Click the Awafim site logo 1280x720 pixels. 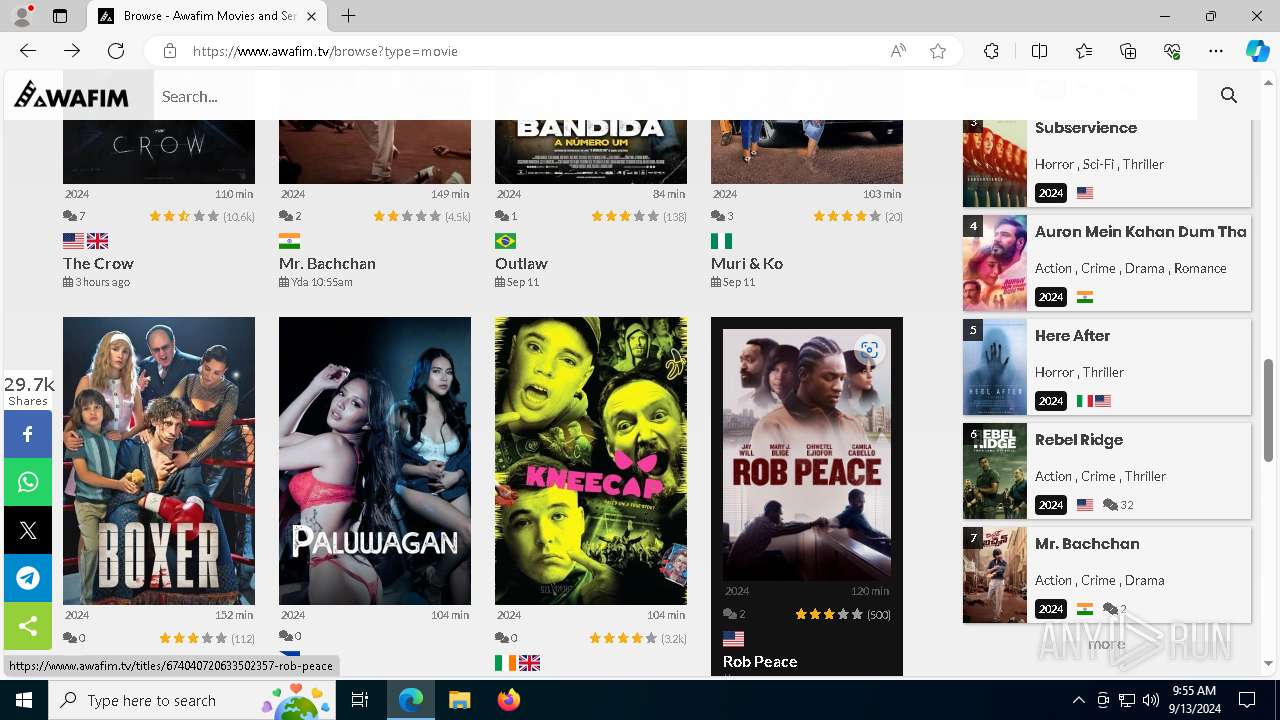coord(71,95)
